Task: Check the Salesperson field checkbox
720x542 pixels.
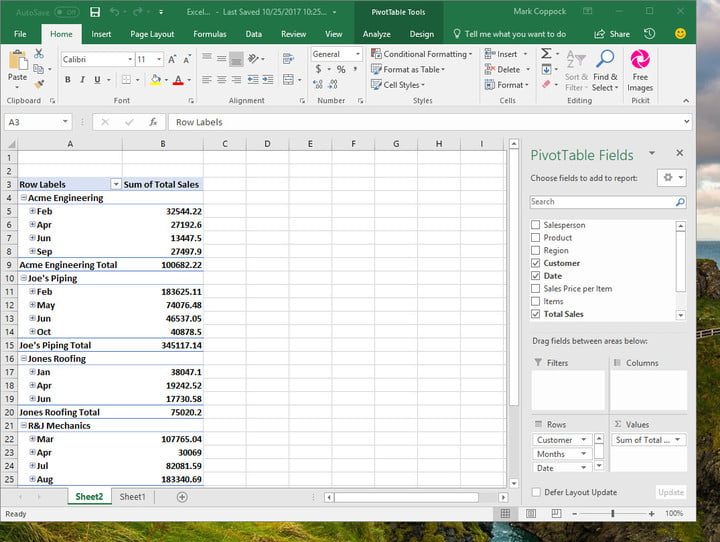Action: pyautogui.click(x=536, y=225)
